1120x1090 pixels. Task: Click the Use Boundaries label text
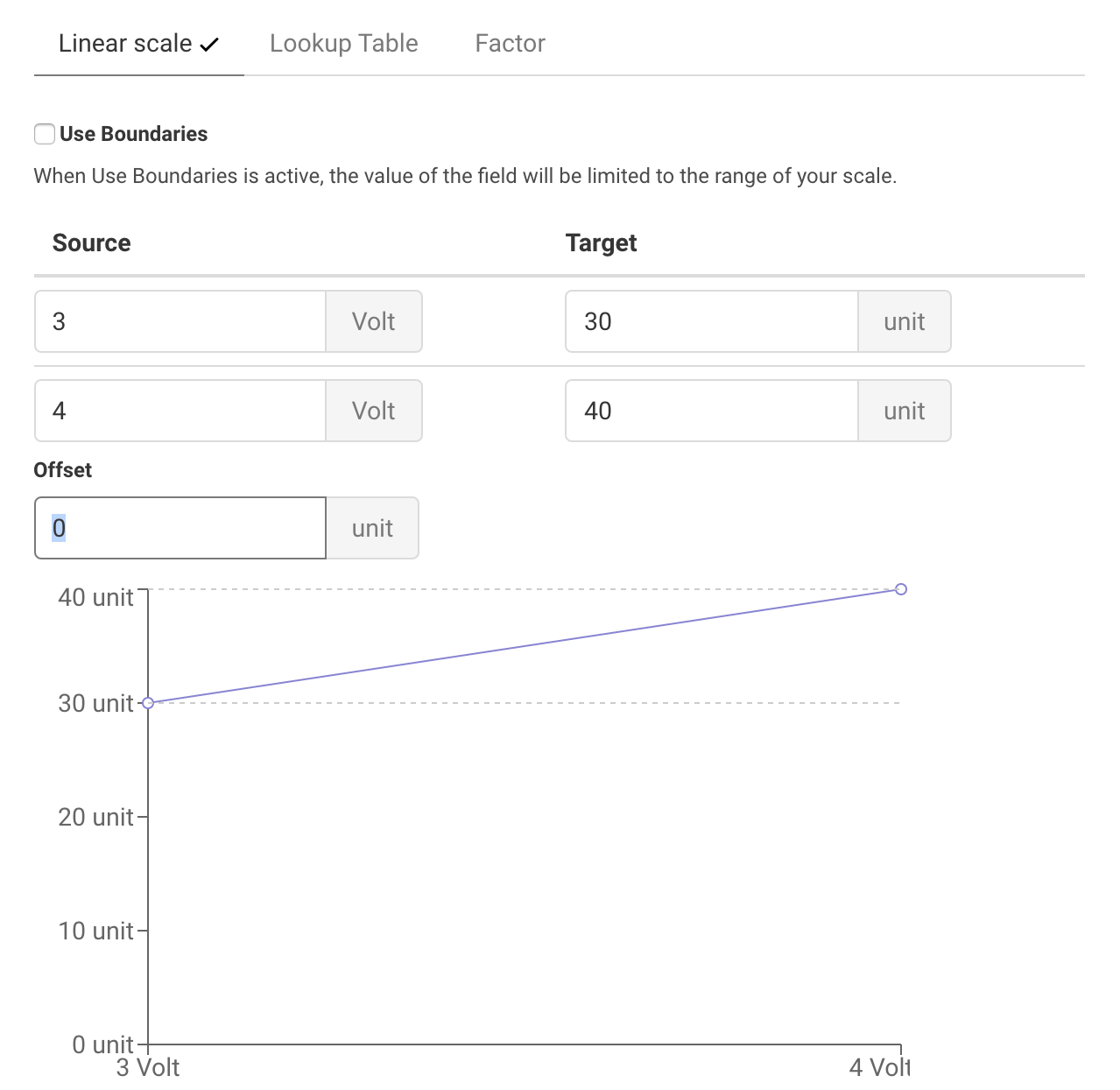pos(134,134)
